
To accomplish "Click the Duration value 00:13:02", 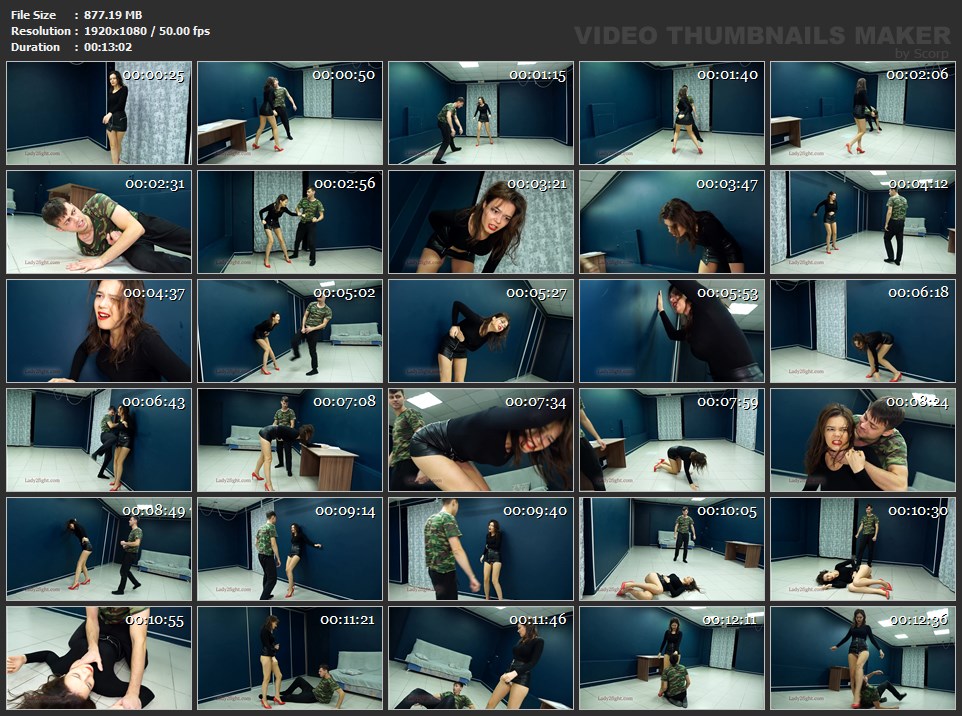I will [109, 47].
